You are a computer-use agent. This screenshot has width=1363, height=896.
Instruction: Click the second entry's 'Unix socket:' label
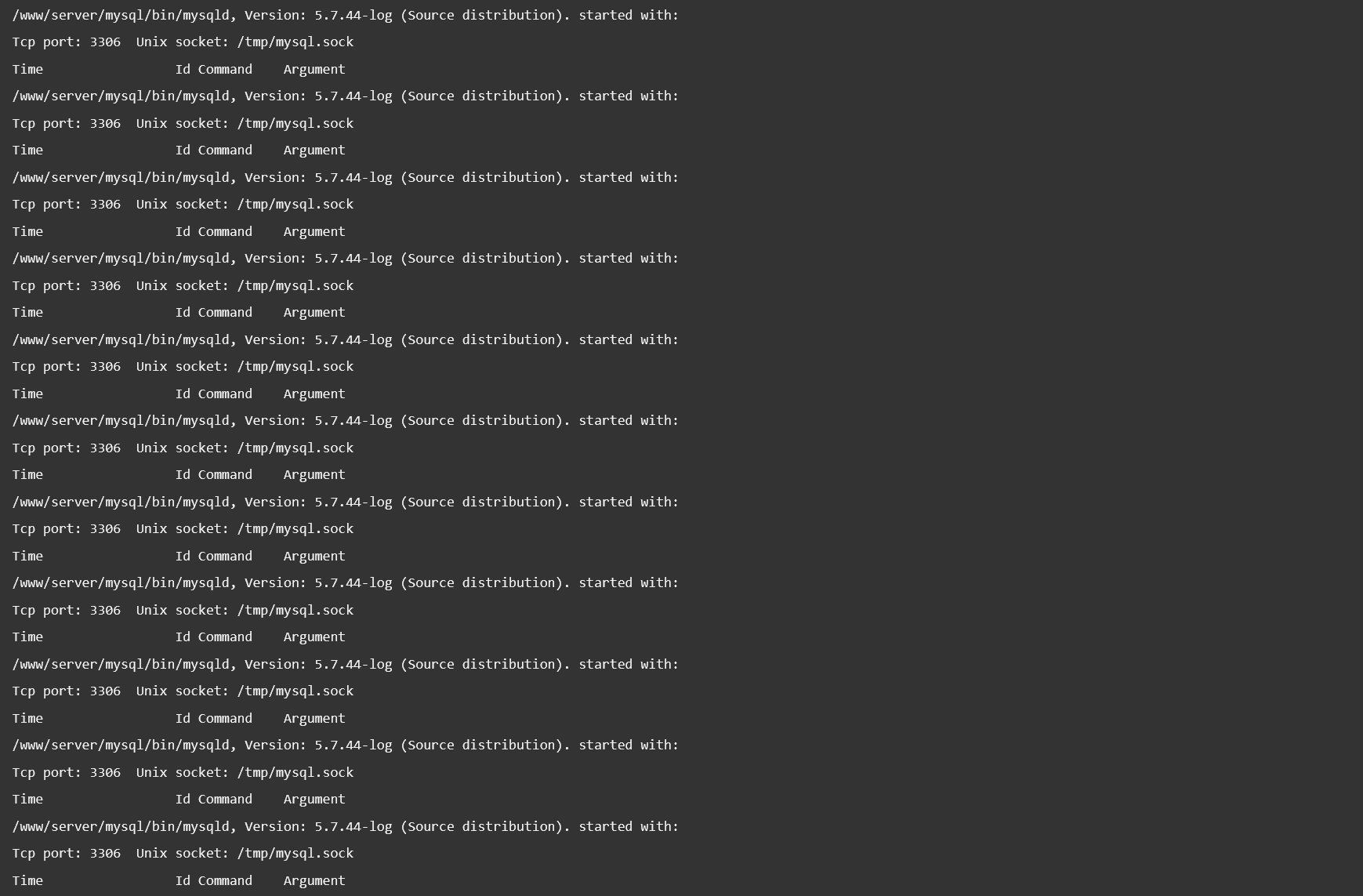pyautogui.click(x=183, y=124)
